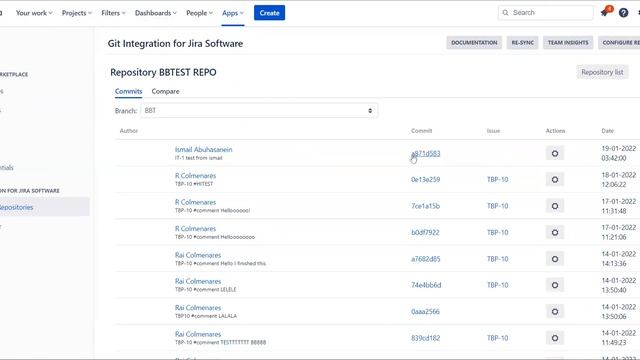The image size is (640, 360).
Task: Click the Date column header
Action: click(607, 131)
